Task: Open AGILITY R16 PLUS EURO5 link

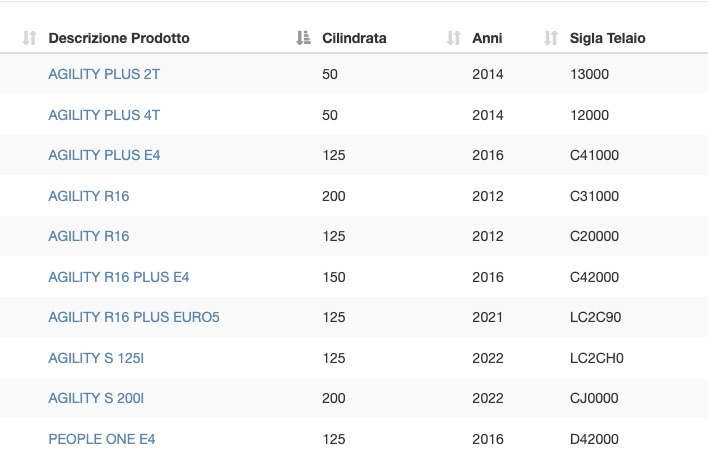Action: 134,317
